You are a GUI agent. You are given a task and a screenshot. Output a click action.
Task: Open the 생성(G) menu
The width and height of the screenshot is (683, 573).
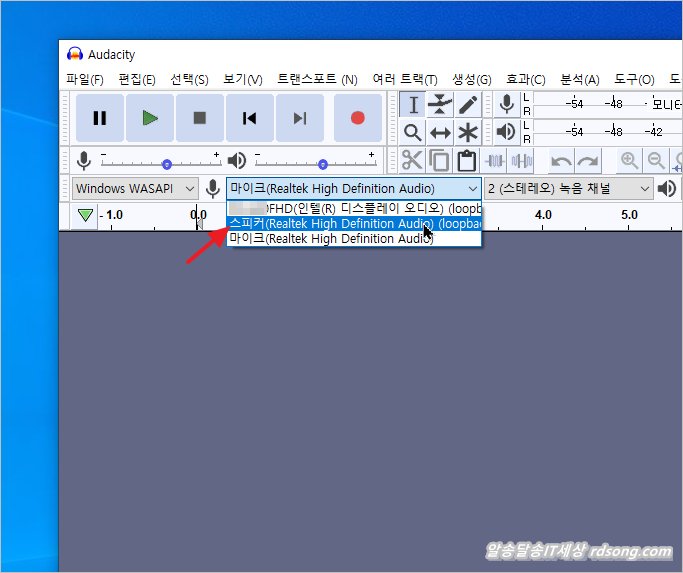coord(472,80)
